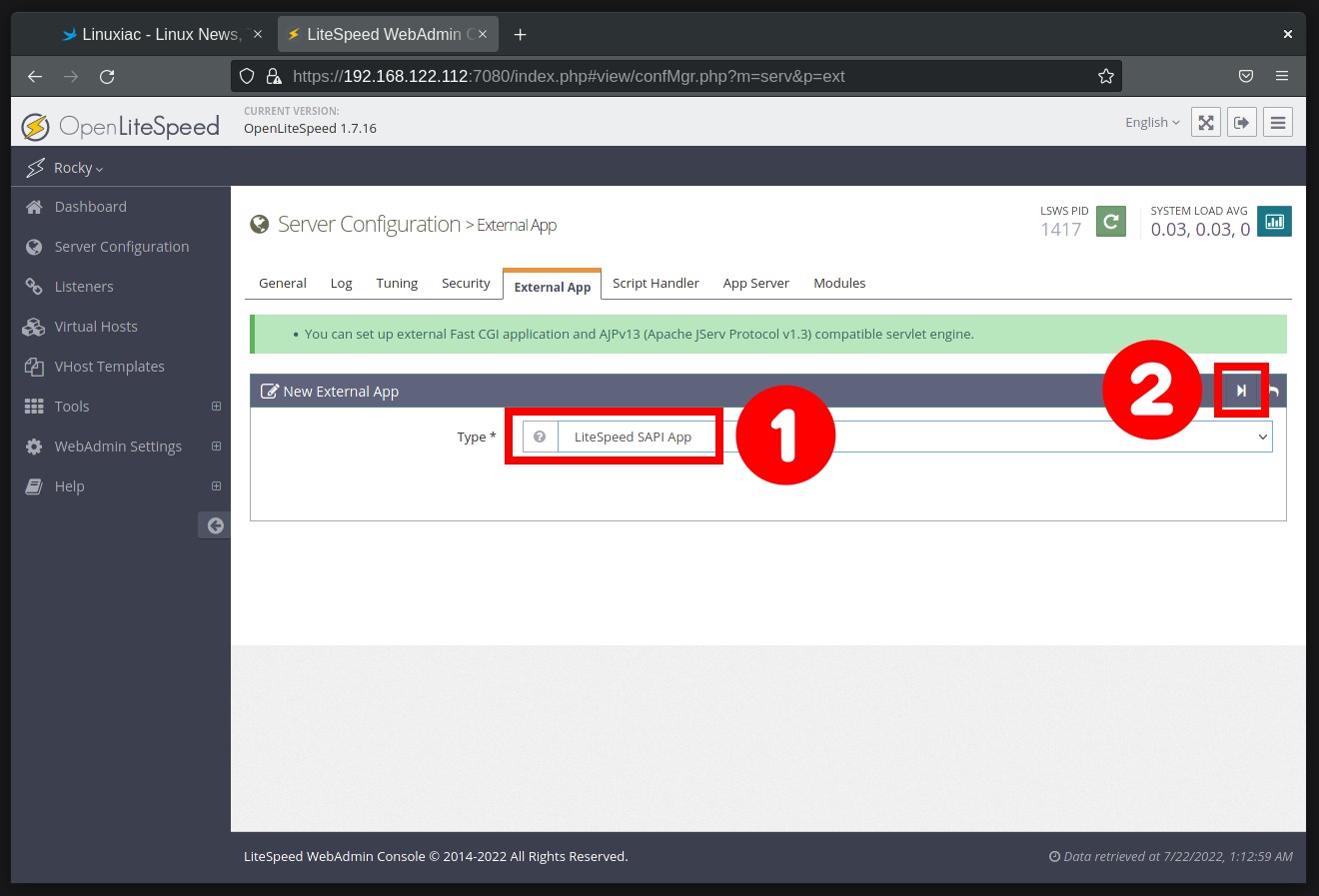Collapse the sidebar with the arrow button
The width and height of the screenshot is (1319, 896).
(215, 525)
